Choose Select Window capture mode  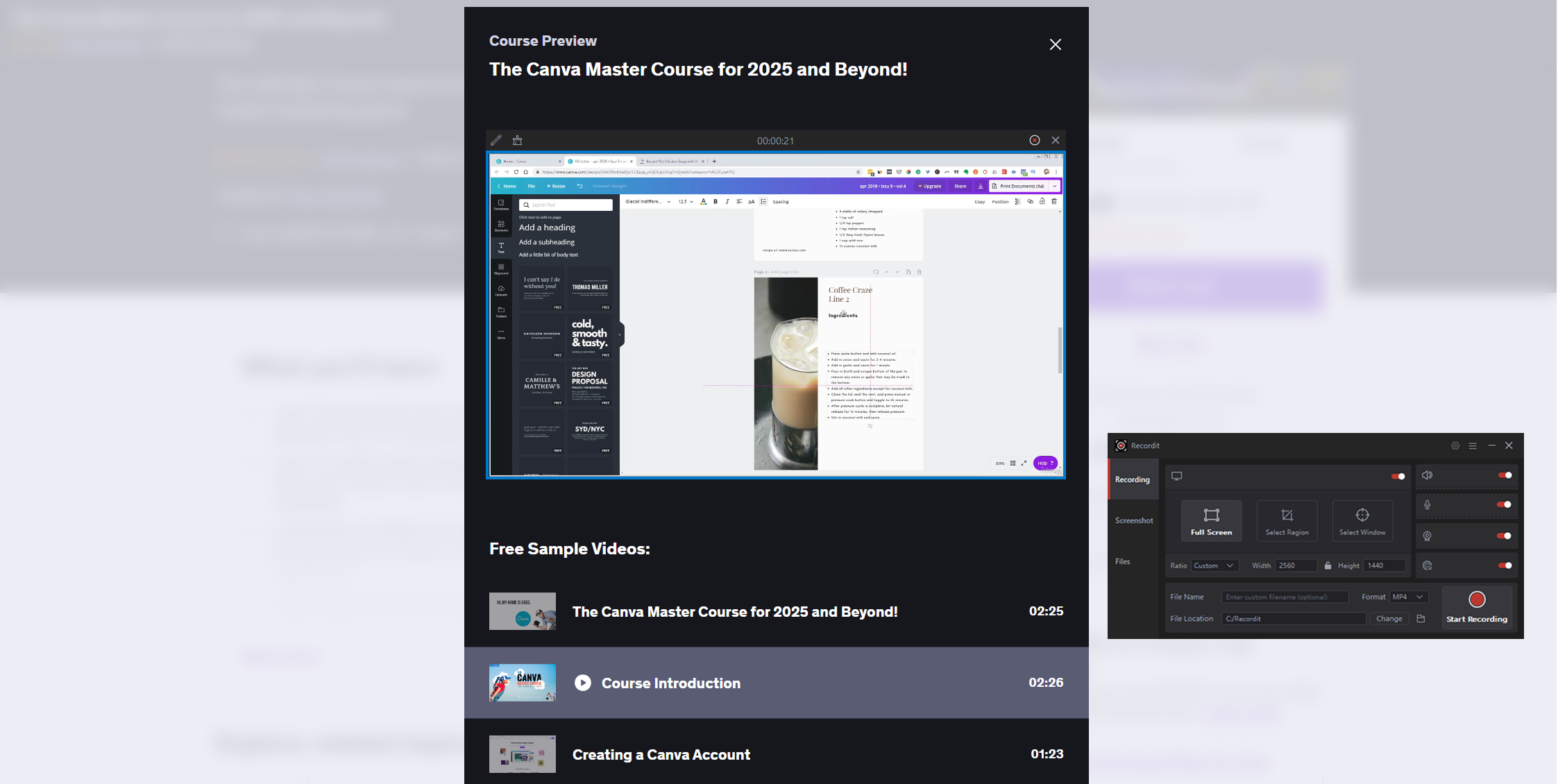1362,521
